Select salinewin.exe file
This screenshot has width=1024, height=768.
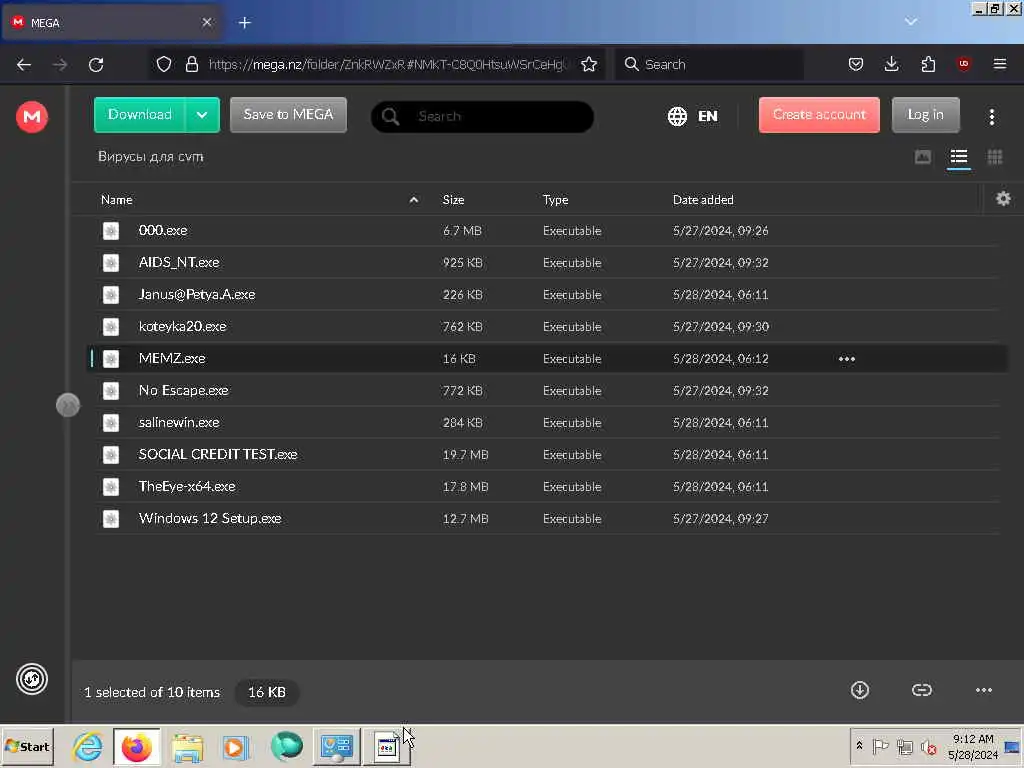[549, 423]
